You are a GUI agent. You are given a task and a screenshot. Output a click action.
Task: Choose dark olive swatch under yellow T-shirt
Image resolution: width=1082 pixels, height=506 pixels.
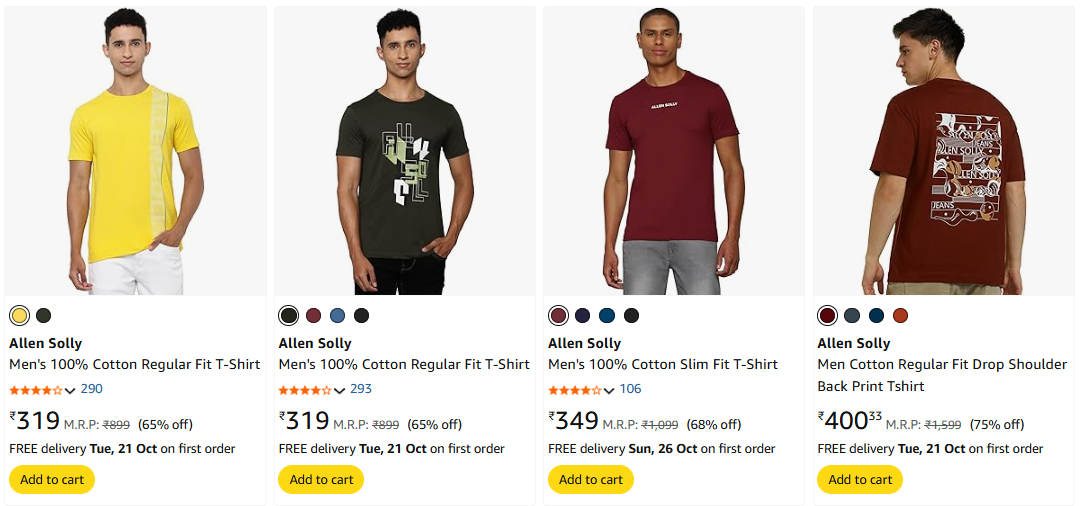point(43,316)
